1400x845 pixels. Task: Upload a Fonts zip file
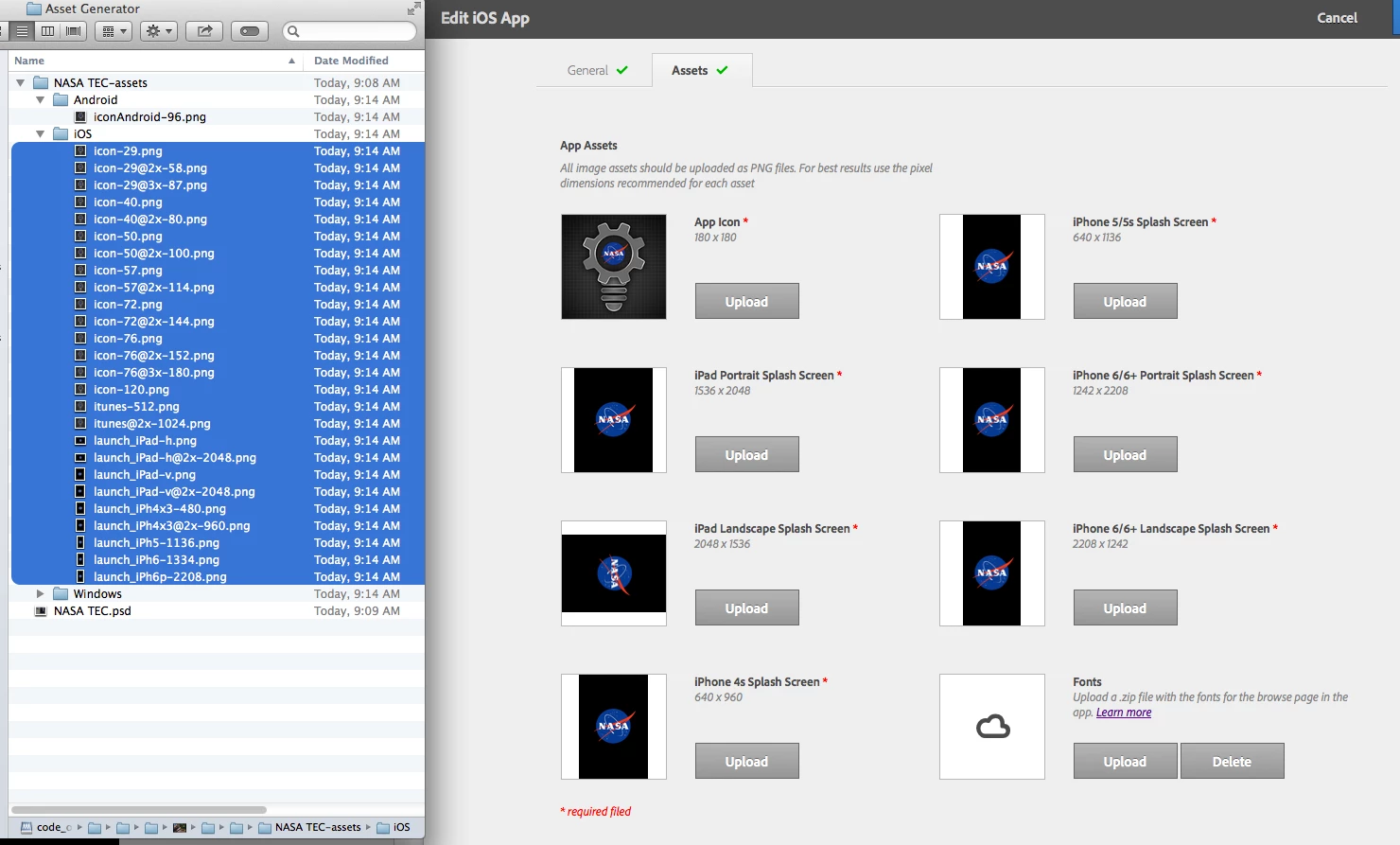coord(1126,761)
